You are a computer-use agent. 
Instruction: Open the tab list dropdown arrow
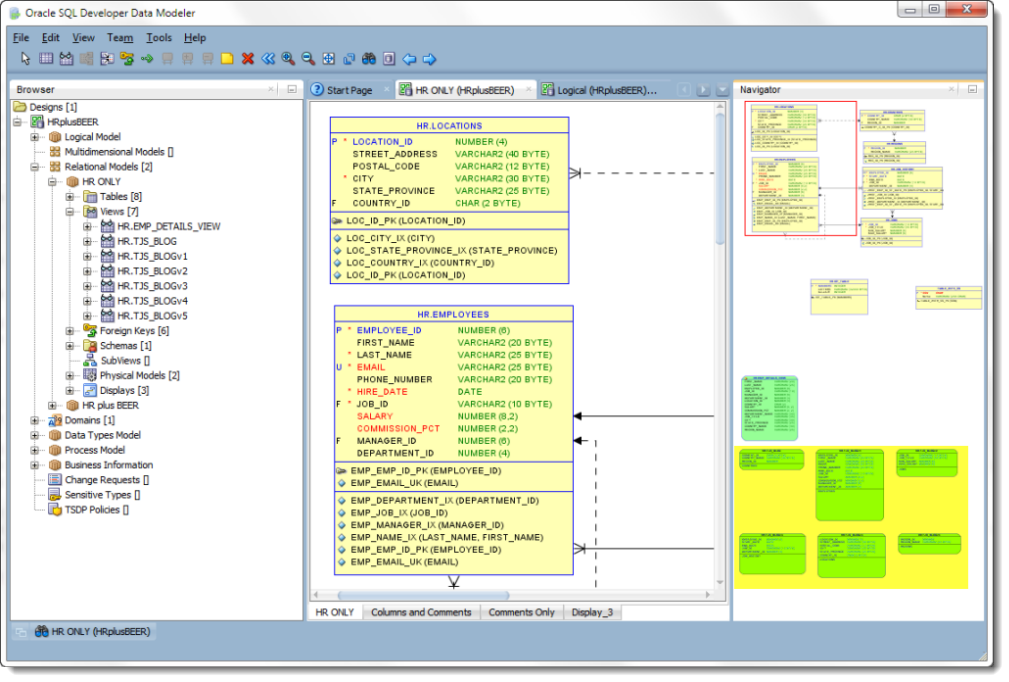coord(723,90)
